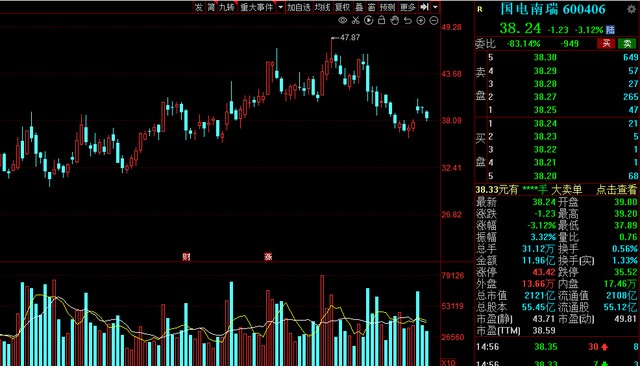Select buy level 2 price 38.23

point(545,136)
